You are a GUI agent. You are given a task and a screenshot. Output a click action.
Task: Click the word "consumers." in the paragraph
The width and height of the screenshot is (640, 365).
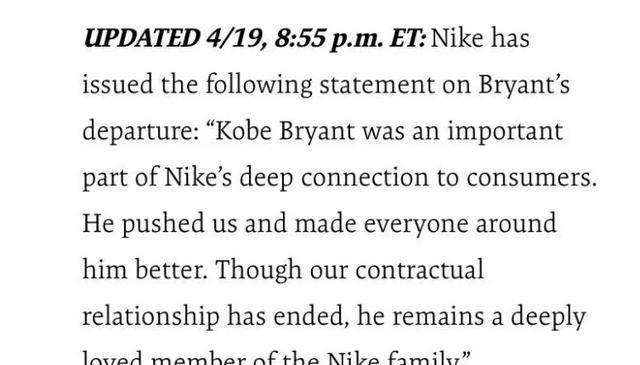pos(532,178)
